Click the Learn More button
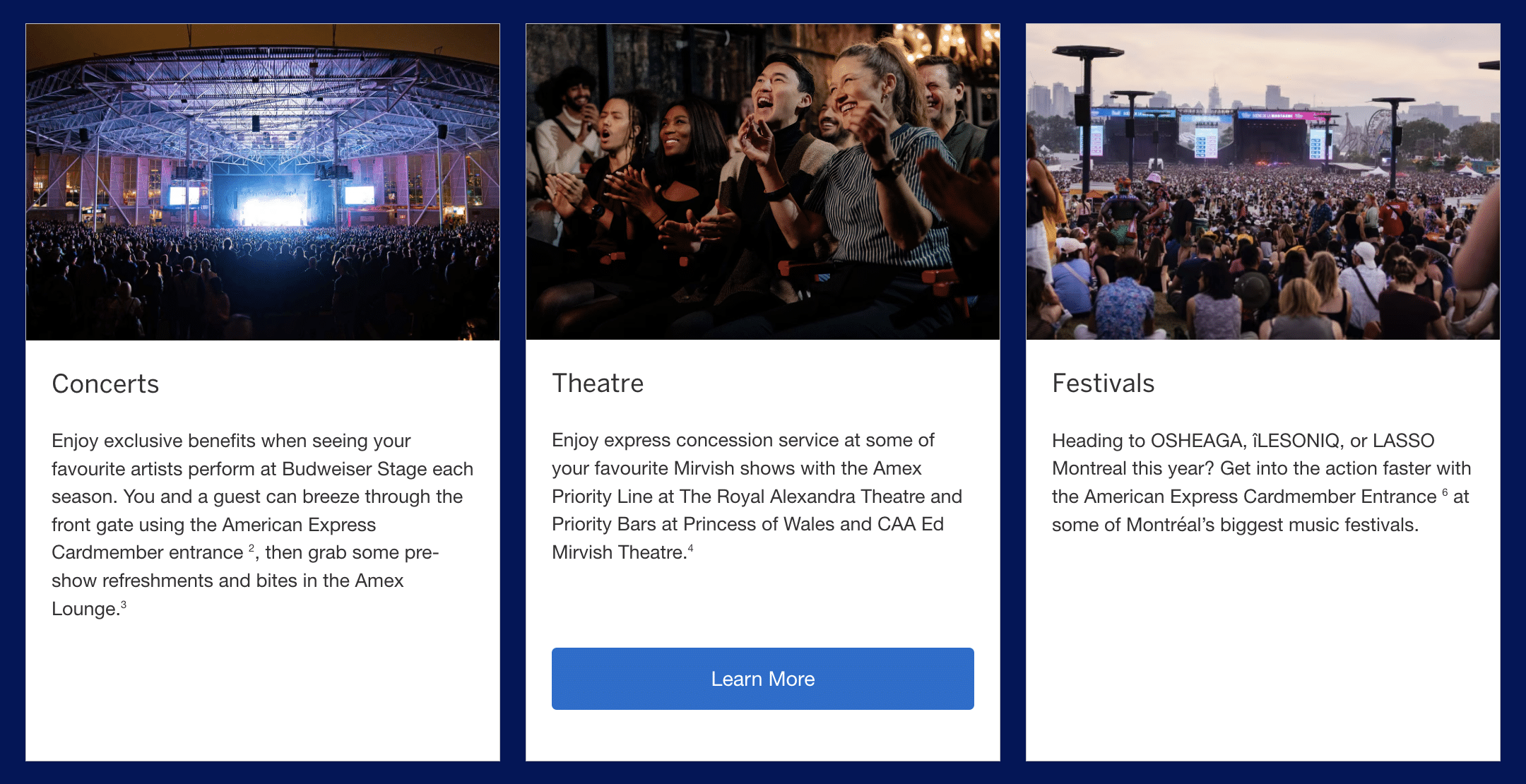 tap(762, 679)
